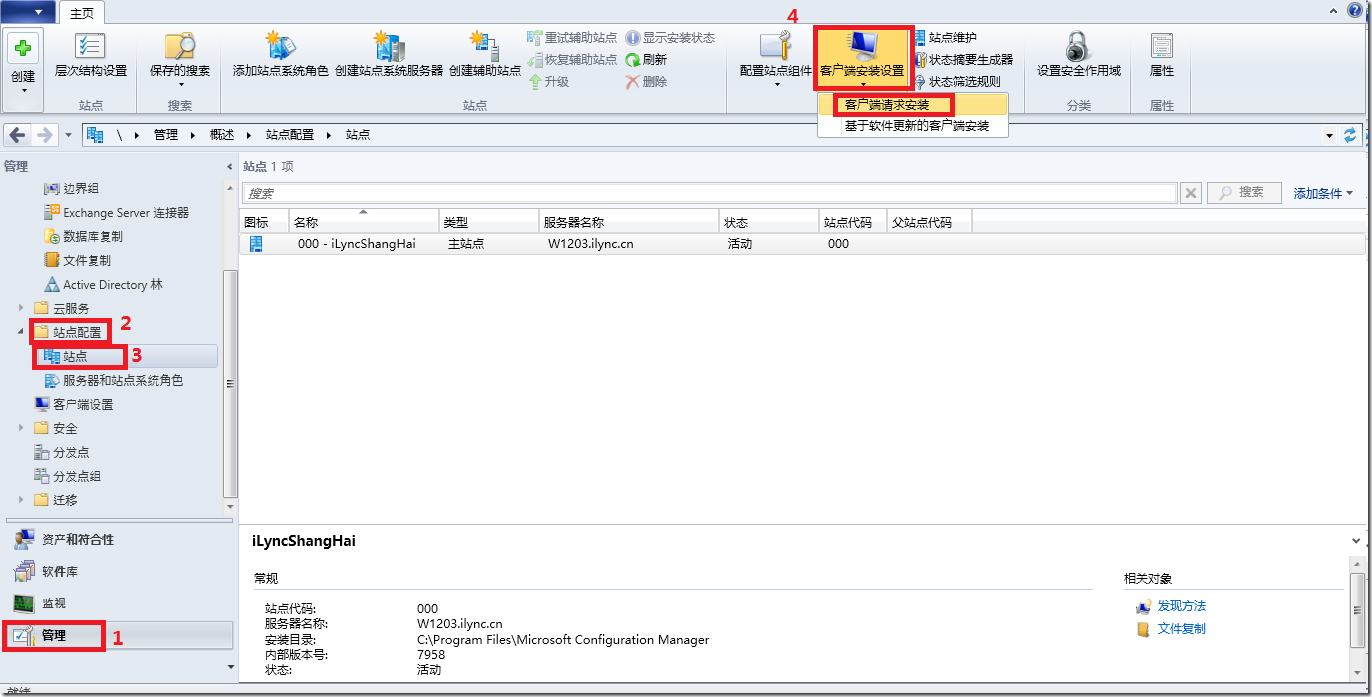Open 监视 workspace
This screenshot has height=697, width=1372.
(x=118, y=603)
